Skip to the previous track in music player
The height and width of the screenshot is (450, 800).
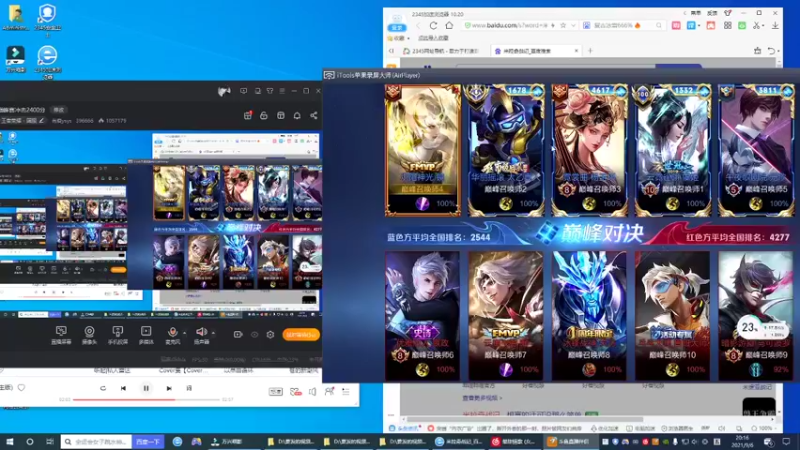tap(123, 388)
